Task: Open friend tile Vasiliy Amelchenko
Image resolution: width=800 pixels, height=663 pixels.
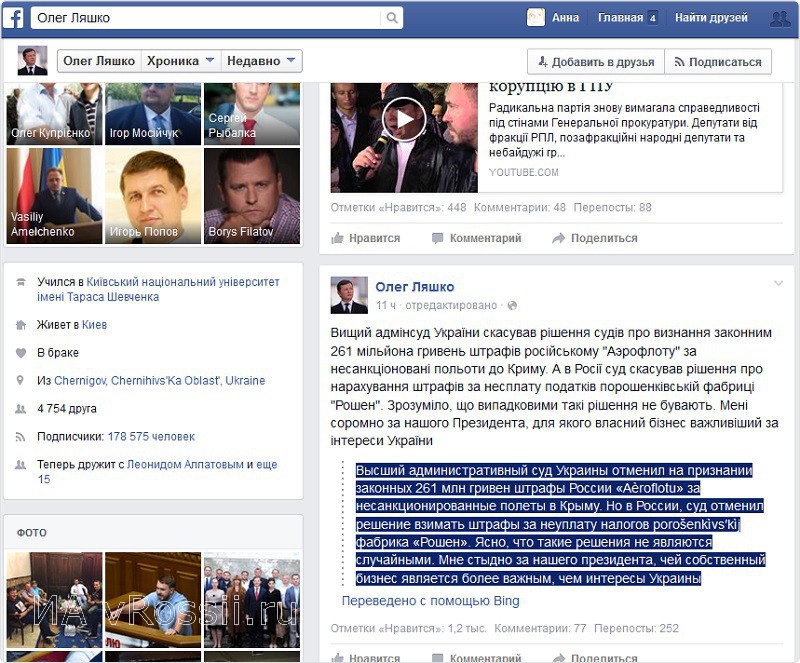Action: (54, 196)
